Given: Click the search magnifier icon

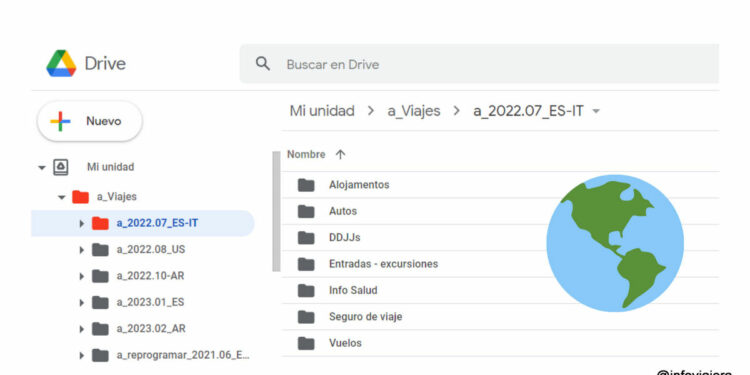Looking at the screenshot, I should point(263,64).
